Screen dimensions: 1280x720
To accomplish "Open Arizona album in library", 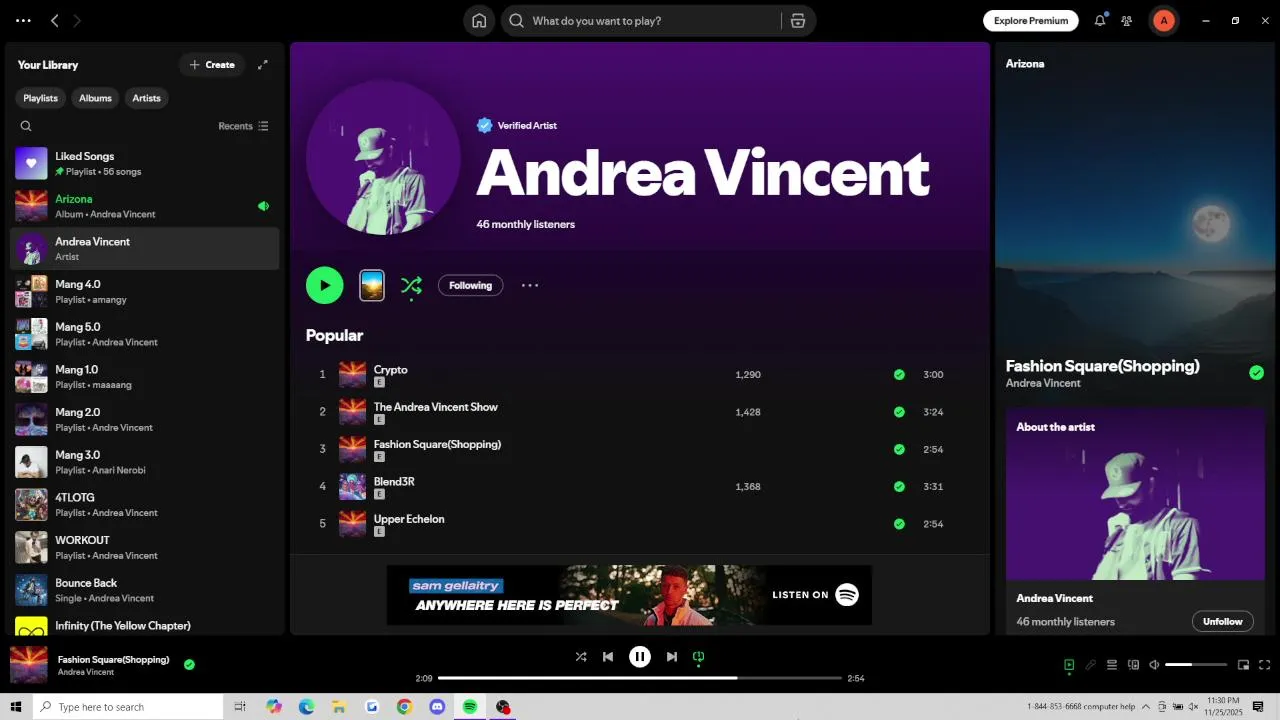I will point(145,206).
